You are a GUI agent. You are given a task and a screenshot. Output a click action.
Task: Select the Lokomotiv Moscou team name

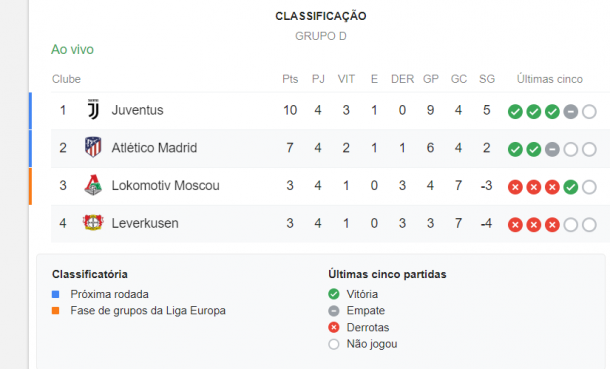coord(165,185)
